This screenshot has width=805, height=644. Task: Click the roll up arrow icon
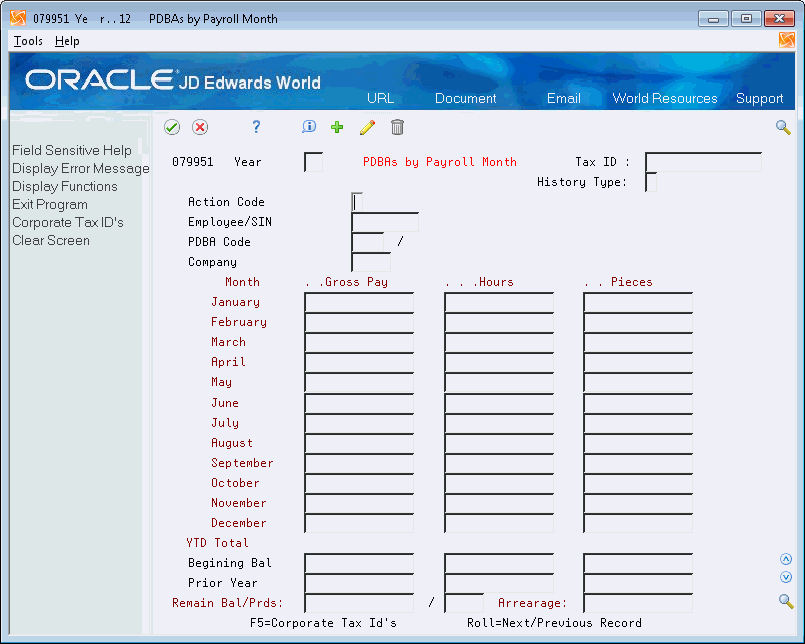coord(785,559)
